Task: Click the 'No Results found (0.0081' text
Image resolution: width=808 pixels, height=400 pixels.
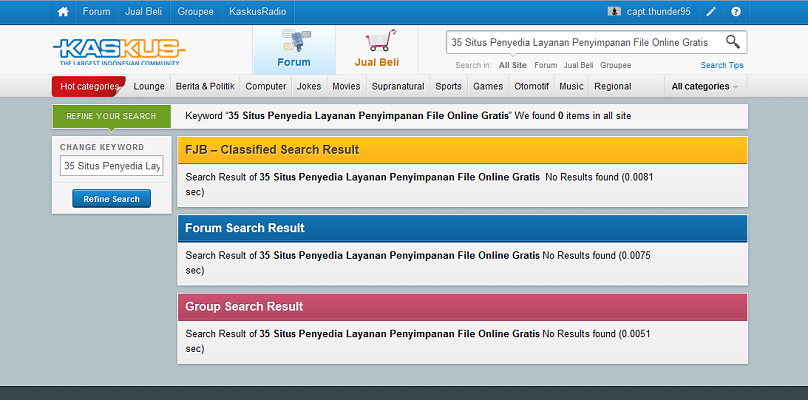Action: [x=599, y=177]
